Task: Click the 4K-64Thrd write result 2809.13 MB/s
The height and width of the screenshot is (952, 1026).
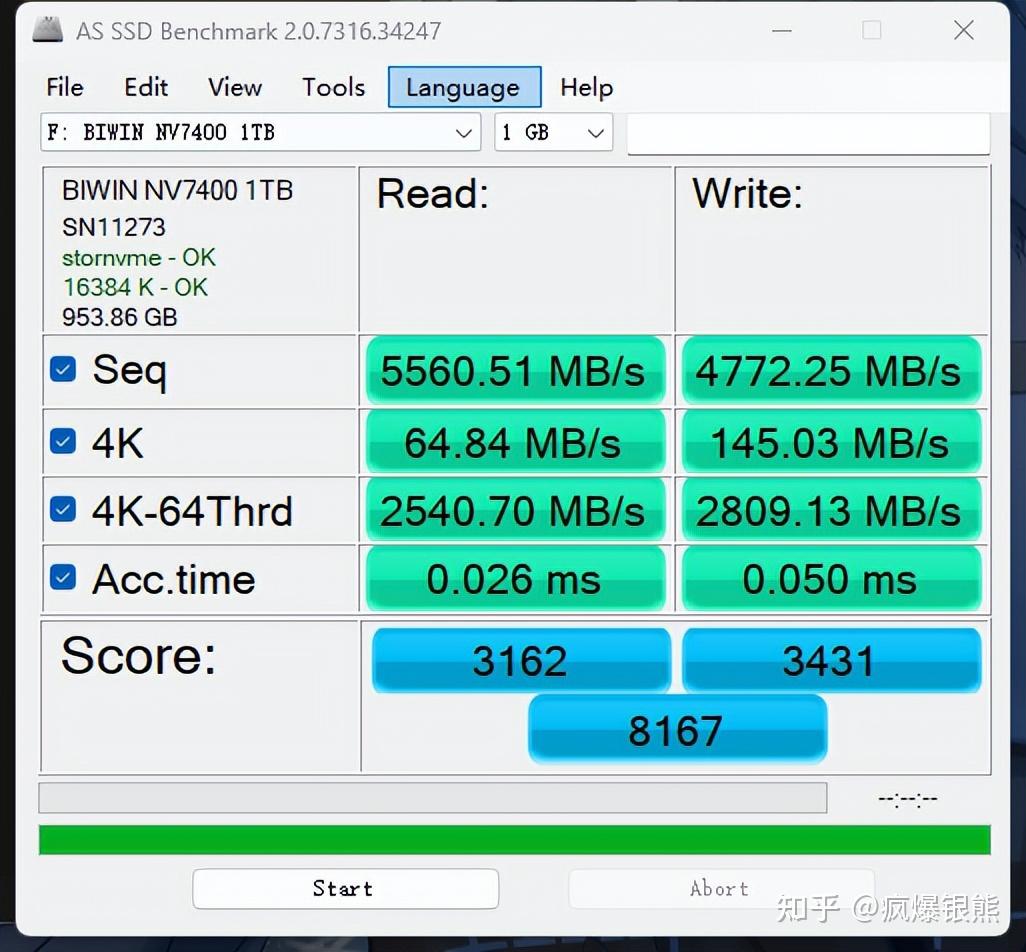Action: tap(831, 510)
